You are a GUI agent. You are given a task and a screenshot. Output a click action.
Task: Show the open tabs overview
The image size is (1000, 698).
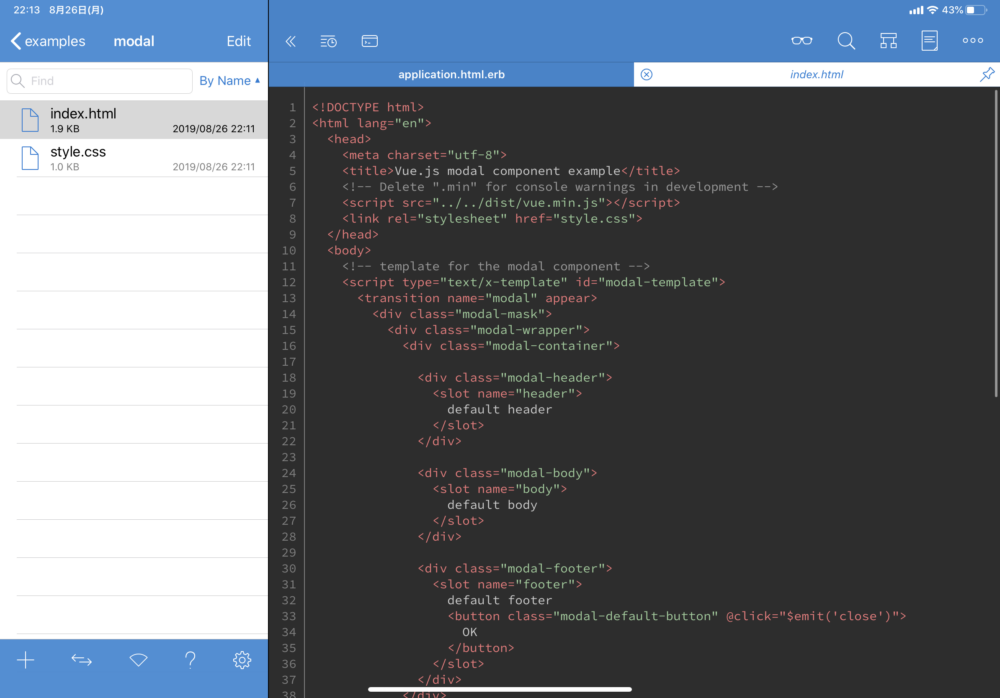(369, 41)
